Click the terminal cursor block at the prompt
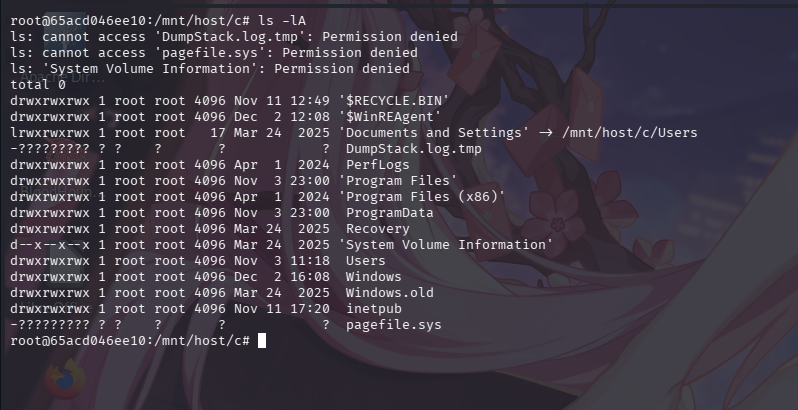Image resolution: width=798 pixels, height=410 pixels. coord(262,341)
